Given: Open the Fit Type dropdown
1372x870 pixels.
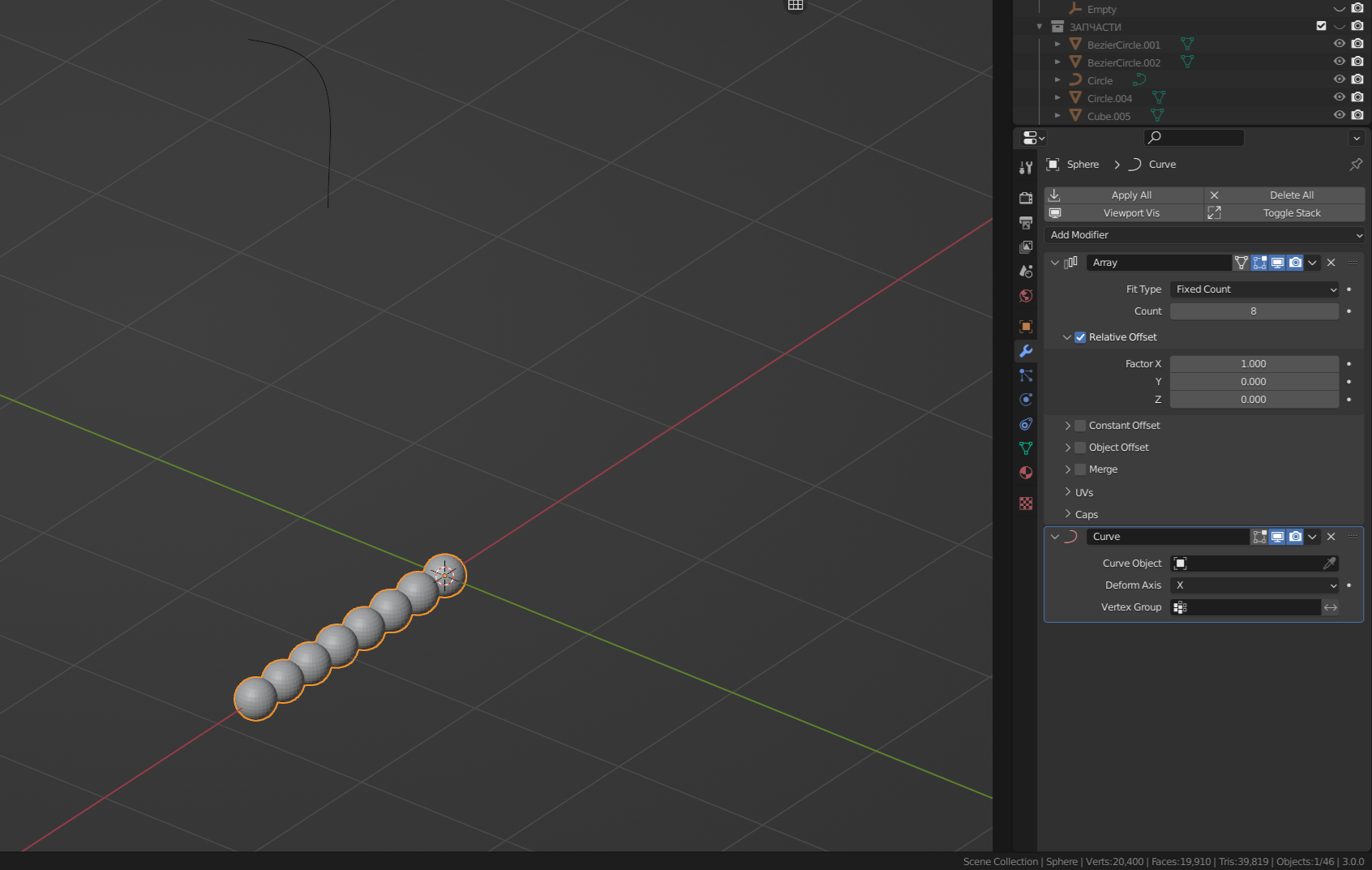Looking at the screenshot, I should tap(1254, 289).
